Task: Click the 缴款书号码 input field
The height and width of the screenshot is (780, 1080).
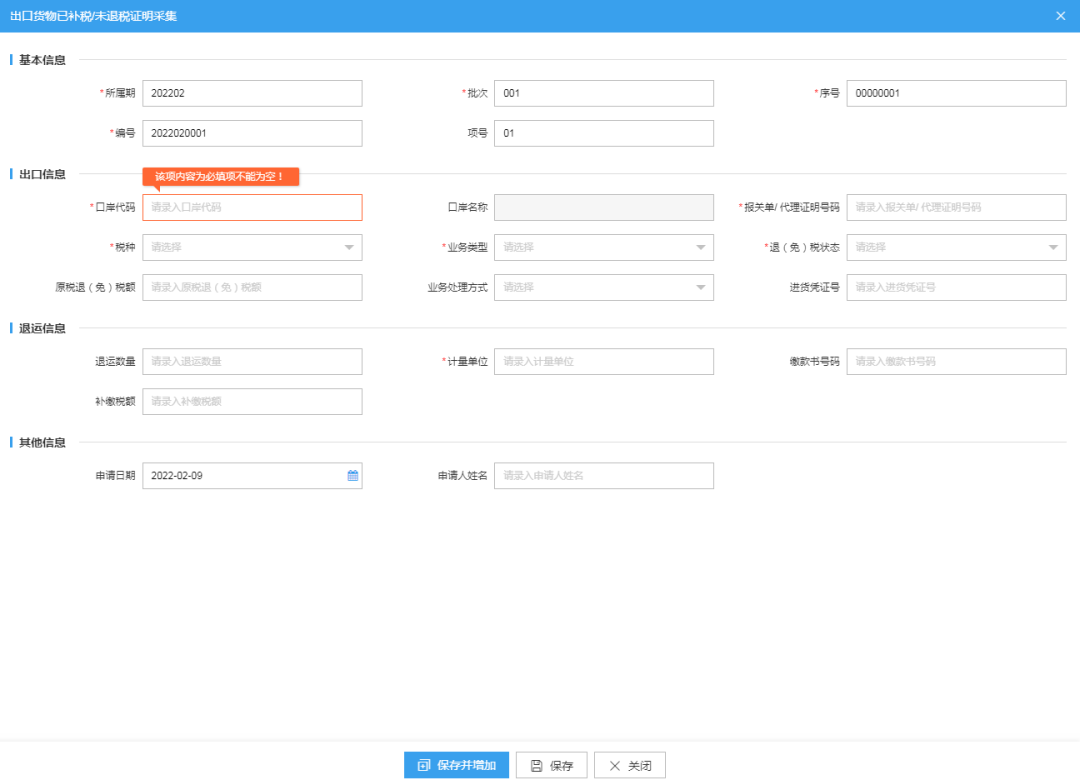Action: pyautogui.click(x=956, y=361)
